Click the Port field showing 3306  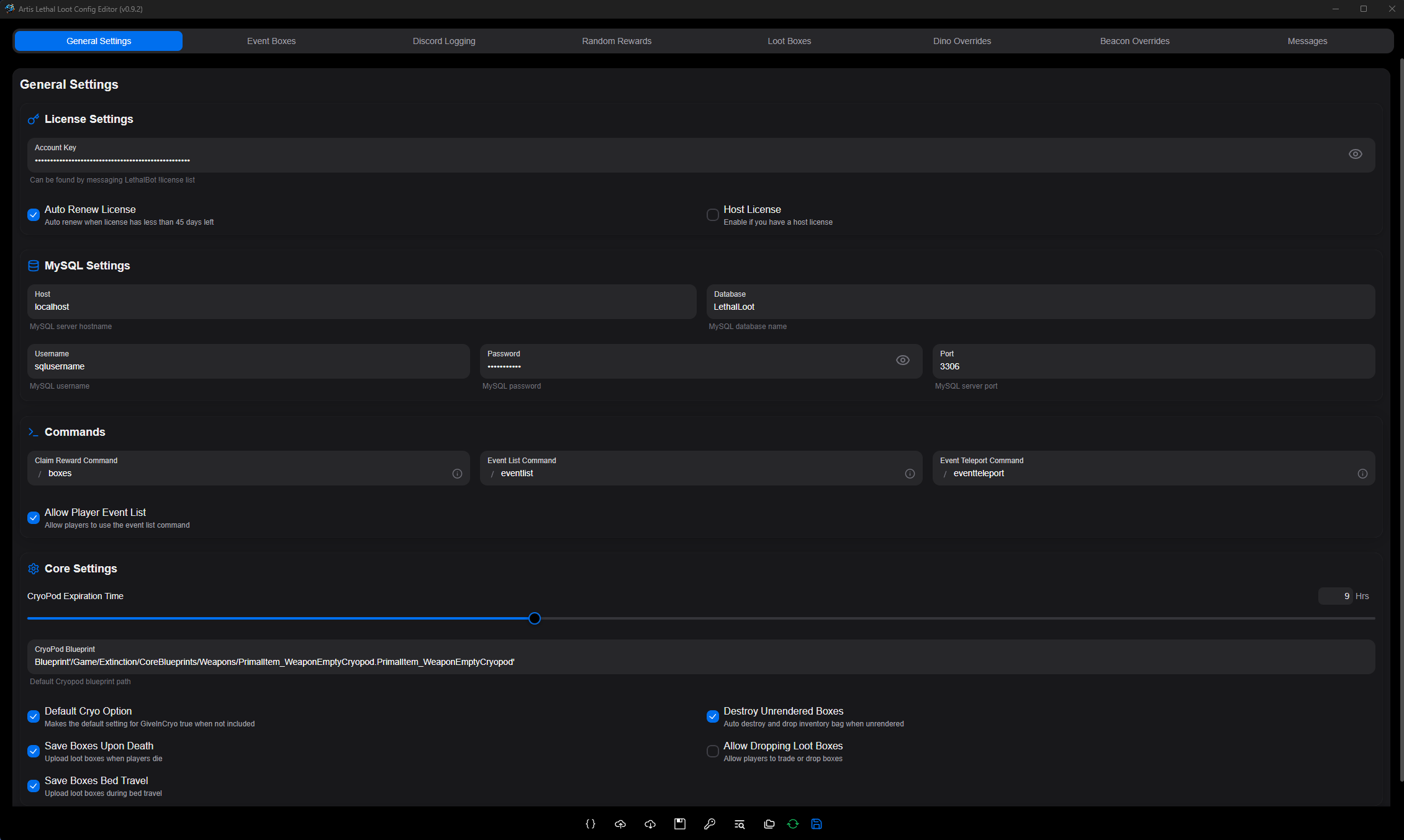point(1154,361)
